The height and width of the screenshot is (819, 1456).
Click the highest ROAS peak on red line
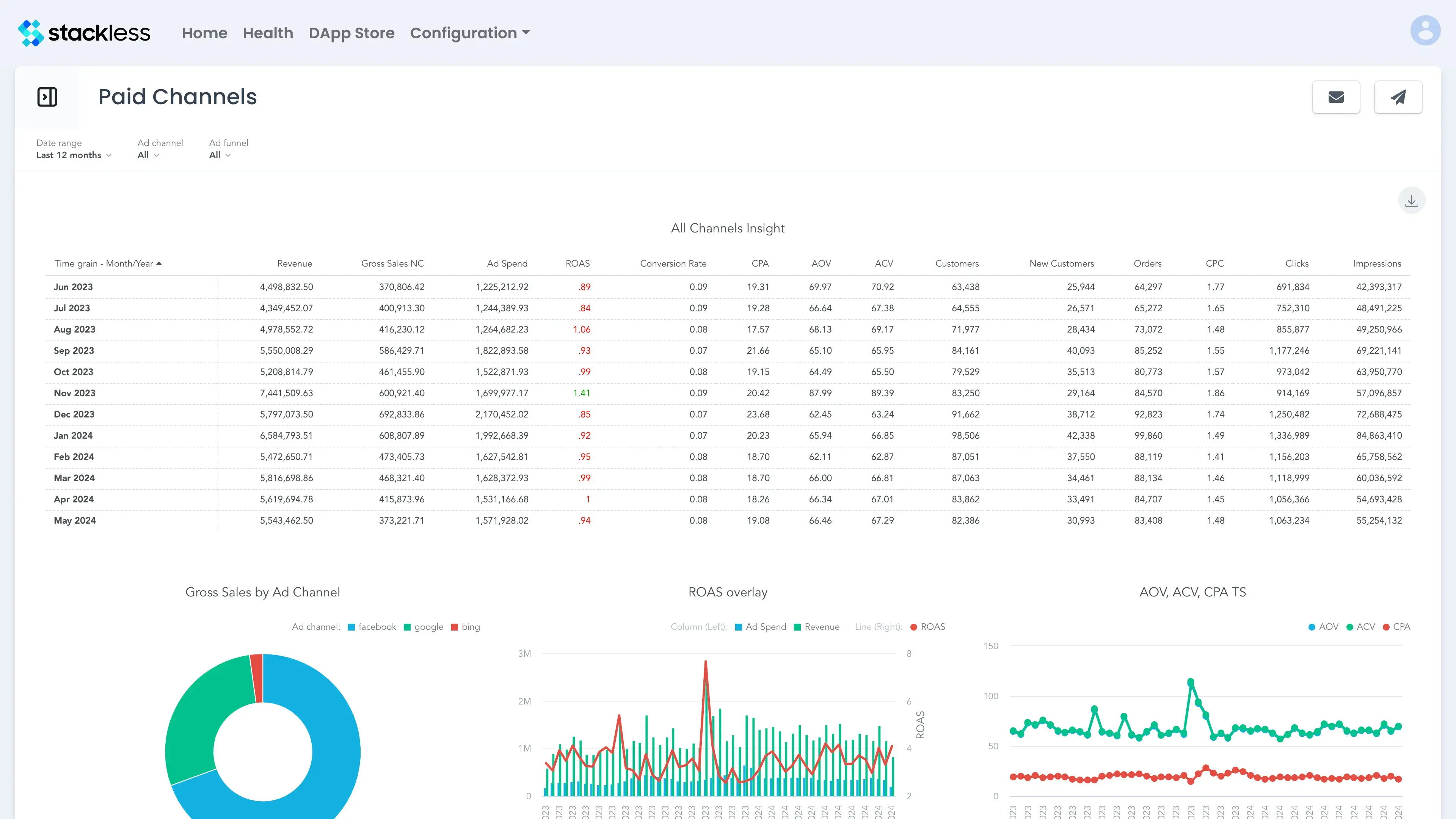coord(705,662)
